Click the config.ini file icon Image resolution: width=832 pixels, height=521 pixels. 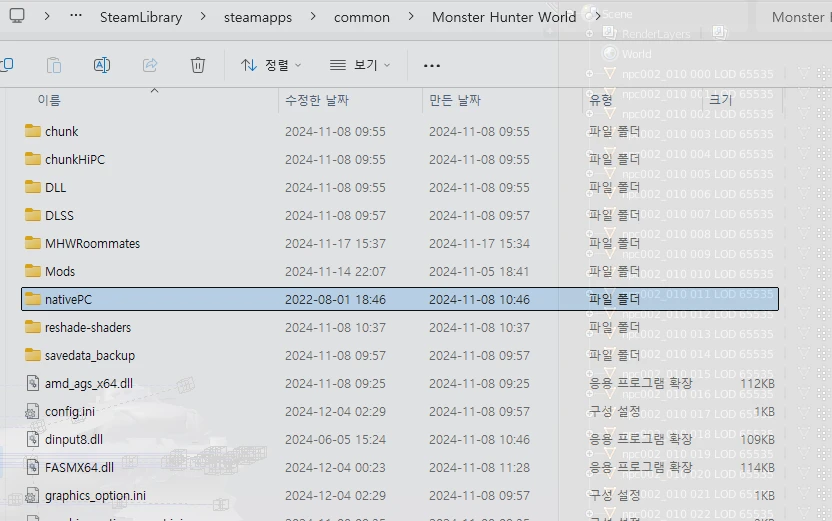coord(32,411)
